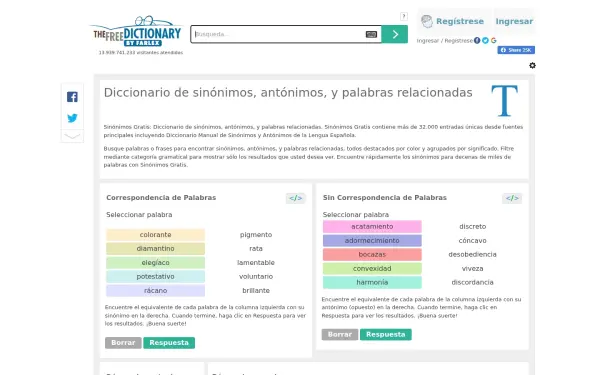Click Facebook Share 25K button

516,50
